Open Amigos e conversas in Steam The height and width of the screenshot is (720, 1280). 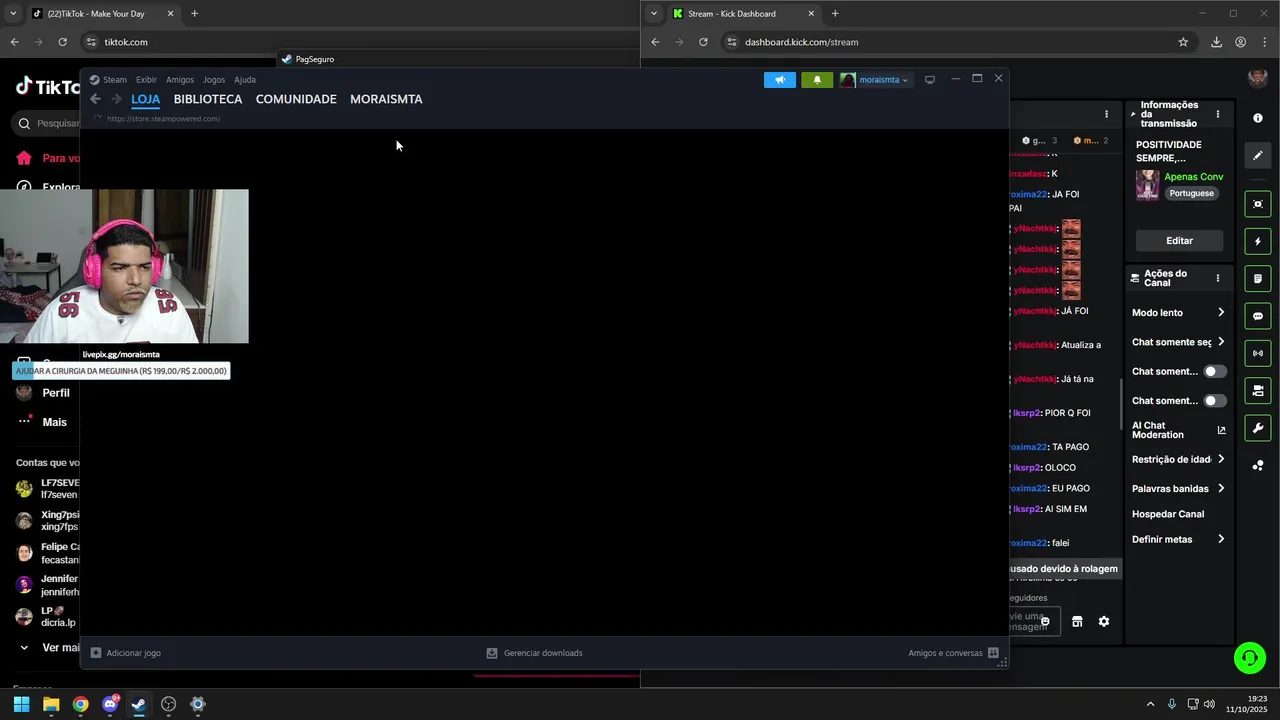[953, 653]
